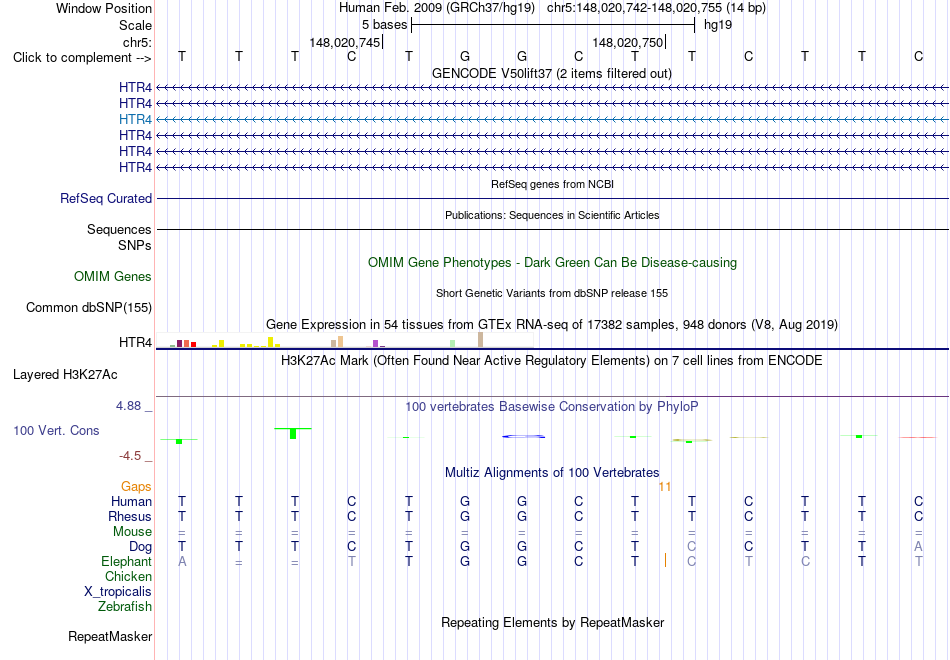Open the GTEx "Gene Expression in 54 tissues" title

(552, 325)
